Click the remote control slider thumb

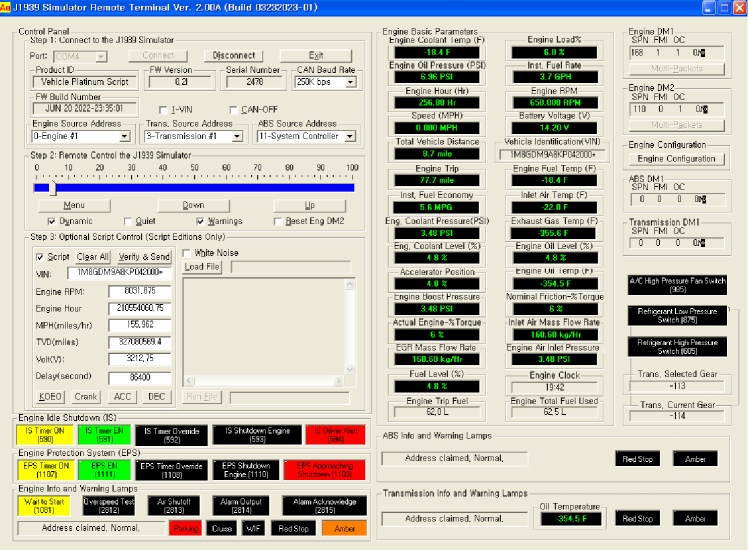[52, 187]
